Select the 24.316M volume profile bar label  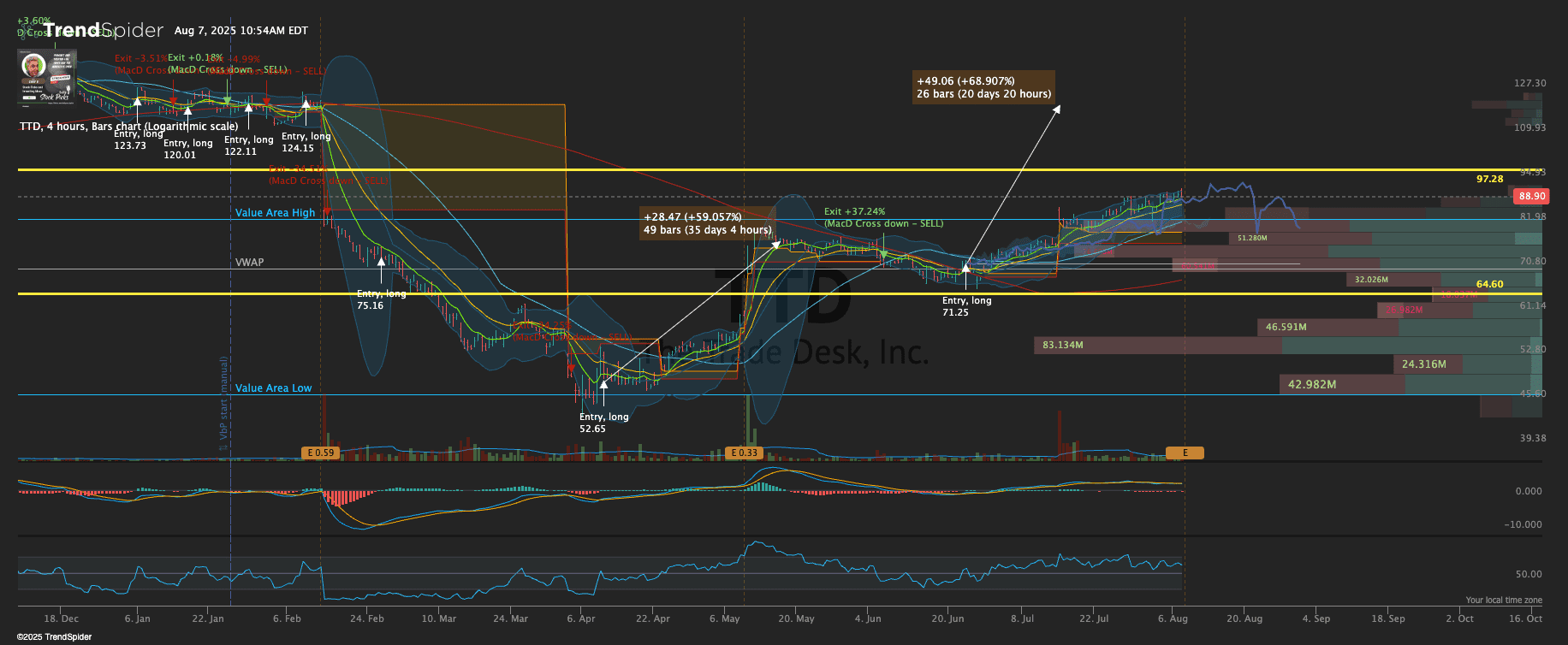[1423, 364]
